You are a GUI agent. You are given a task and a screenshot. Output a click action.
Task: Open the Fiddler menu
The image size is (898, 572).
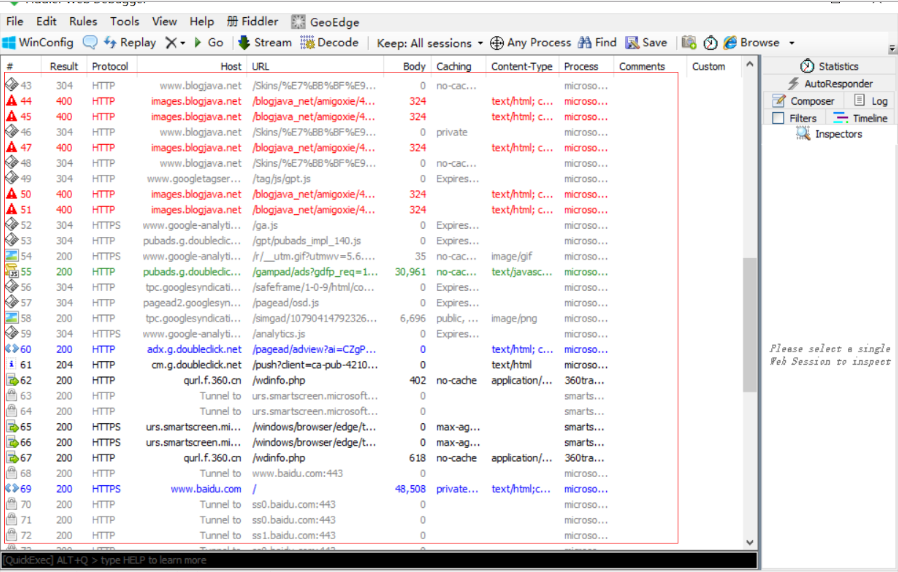253,22
